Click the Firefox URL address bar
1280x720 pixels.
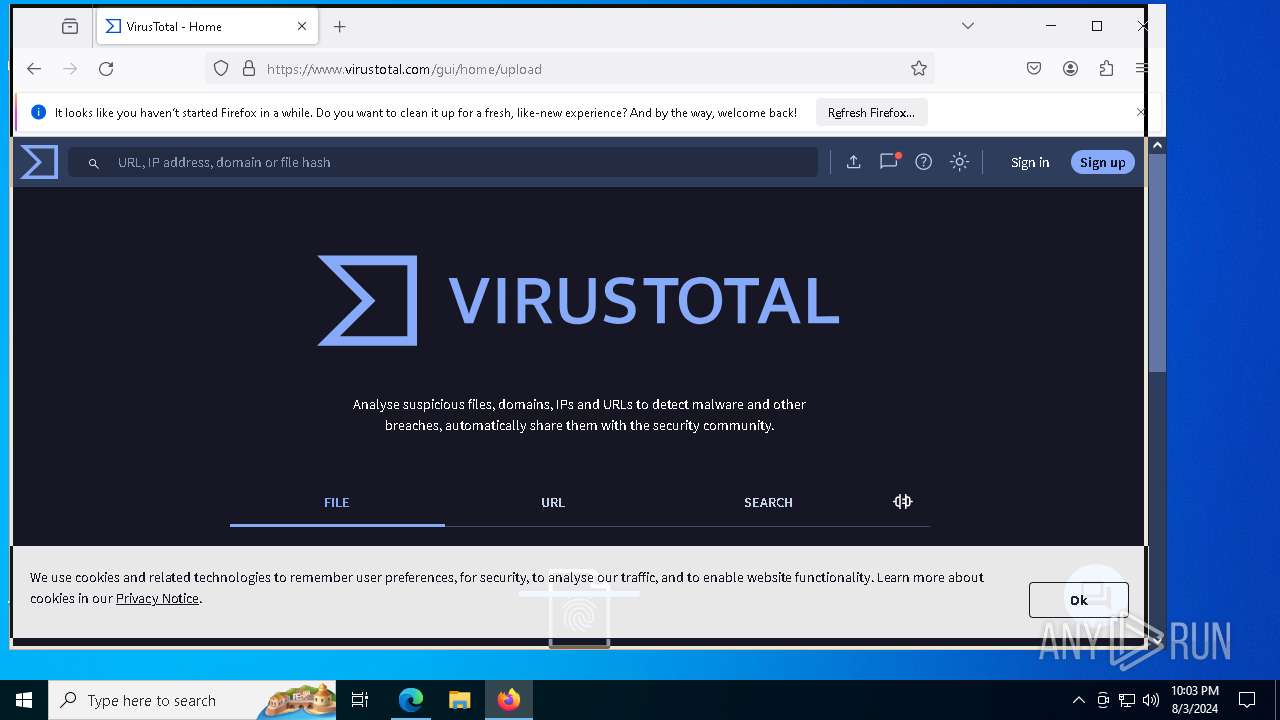coord(570,69)
